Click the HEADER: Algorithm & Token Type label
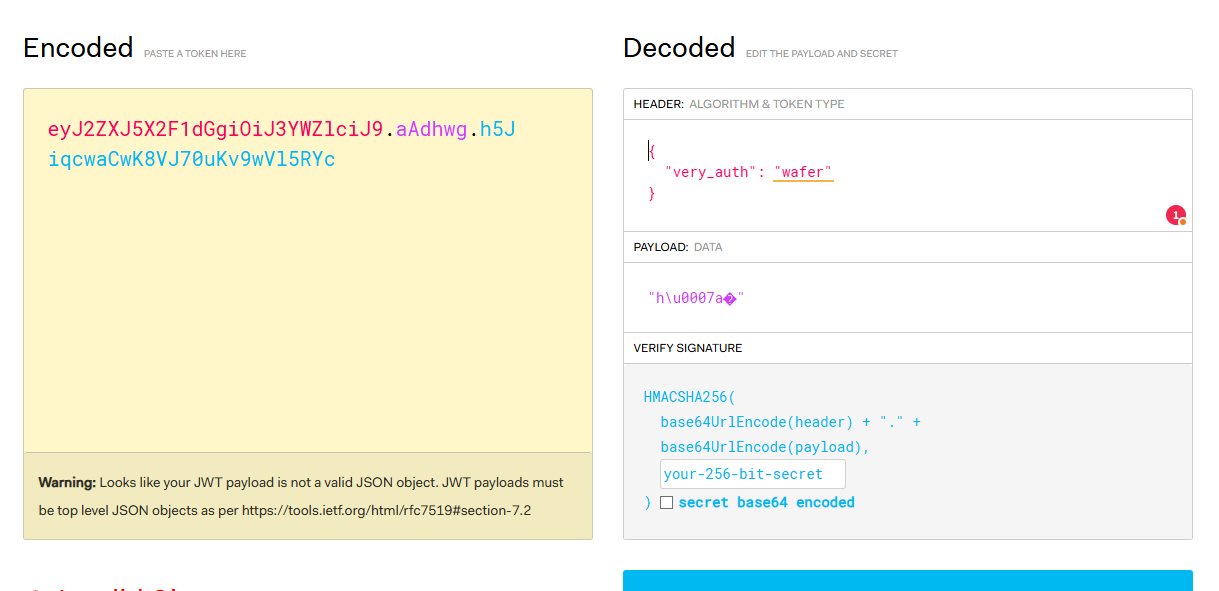1219x591 pixels. 738,104
